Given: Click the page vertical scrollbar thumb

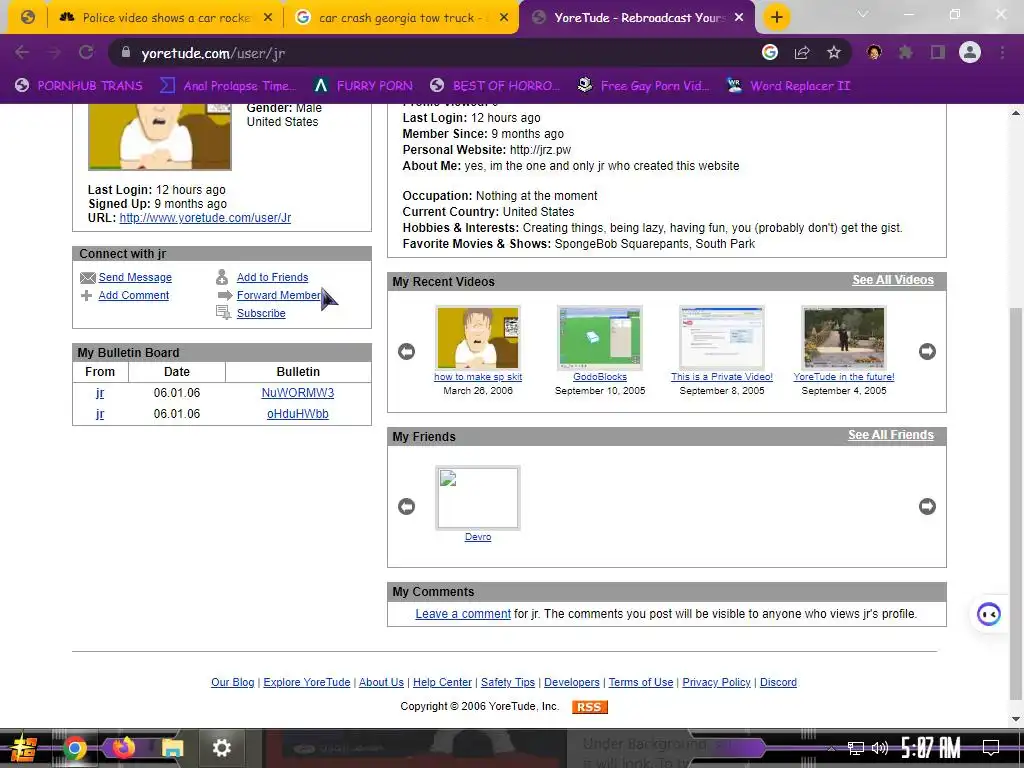Looking at the screenshot, I should 1016,503.
